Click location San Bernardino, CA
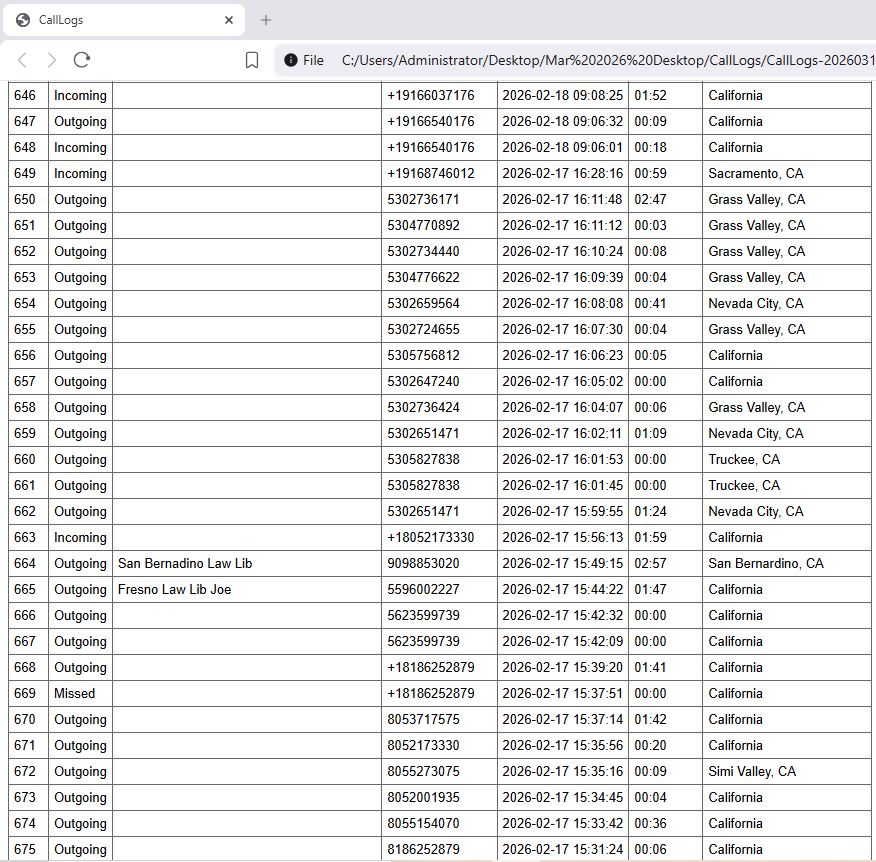876x862 pixels. 766,563
